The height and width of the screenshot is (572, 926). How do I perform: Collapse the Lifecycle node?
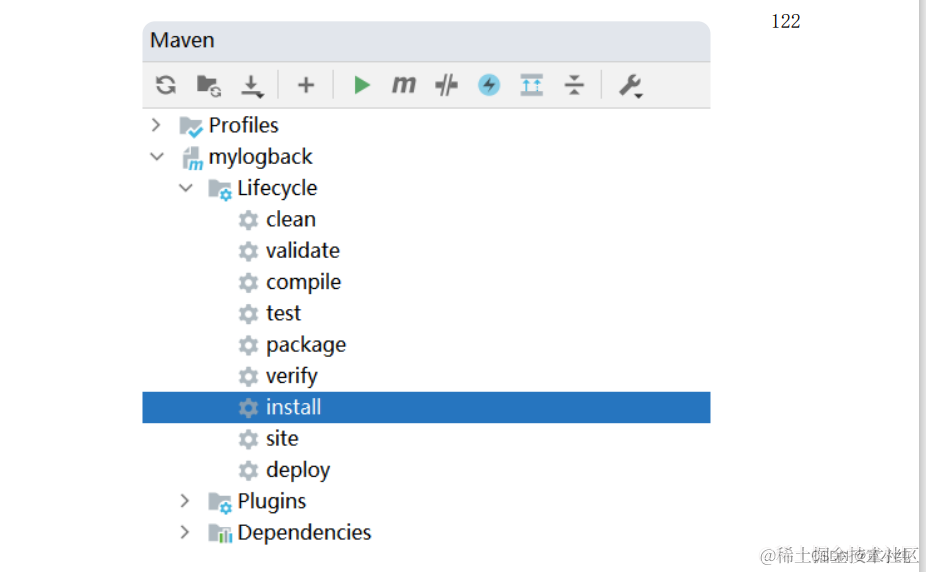click(x=186, y=188)
